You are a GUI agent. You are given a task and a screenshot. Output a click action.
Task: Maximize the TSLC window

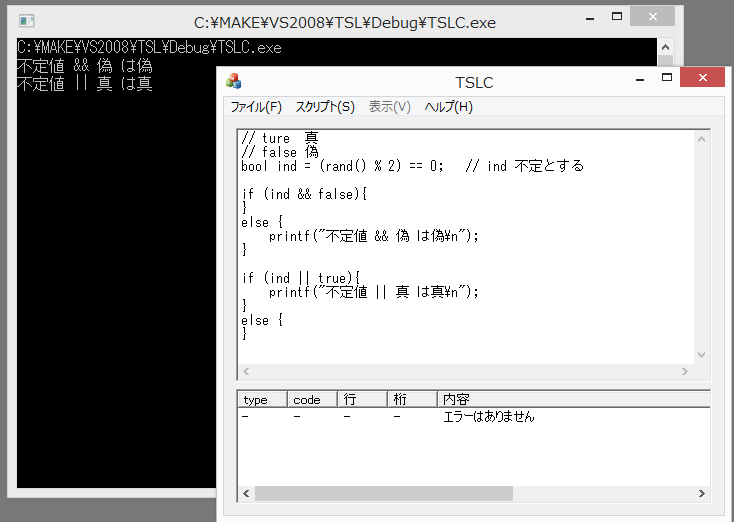[x=667, y=78]
